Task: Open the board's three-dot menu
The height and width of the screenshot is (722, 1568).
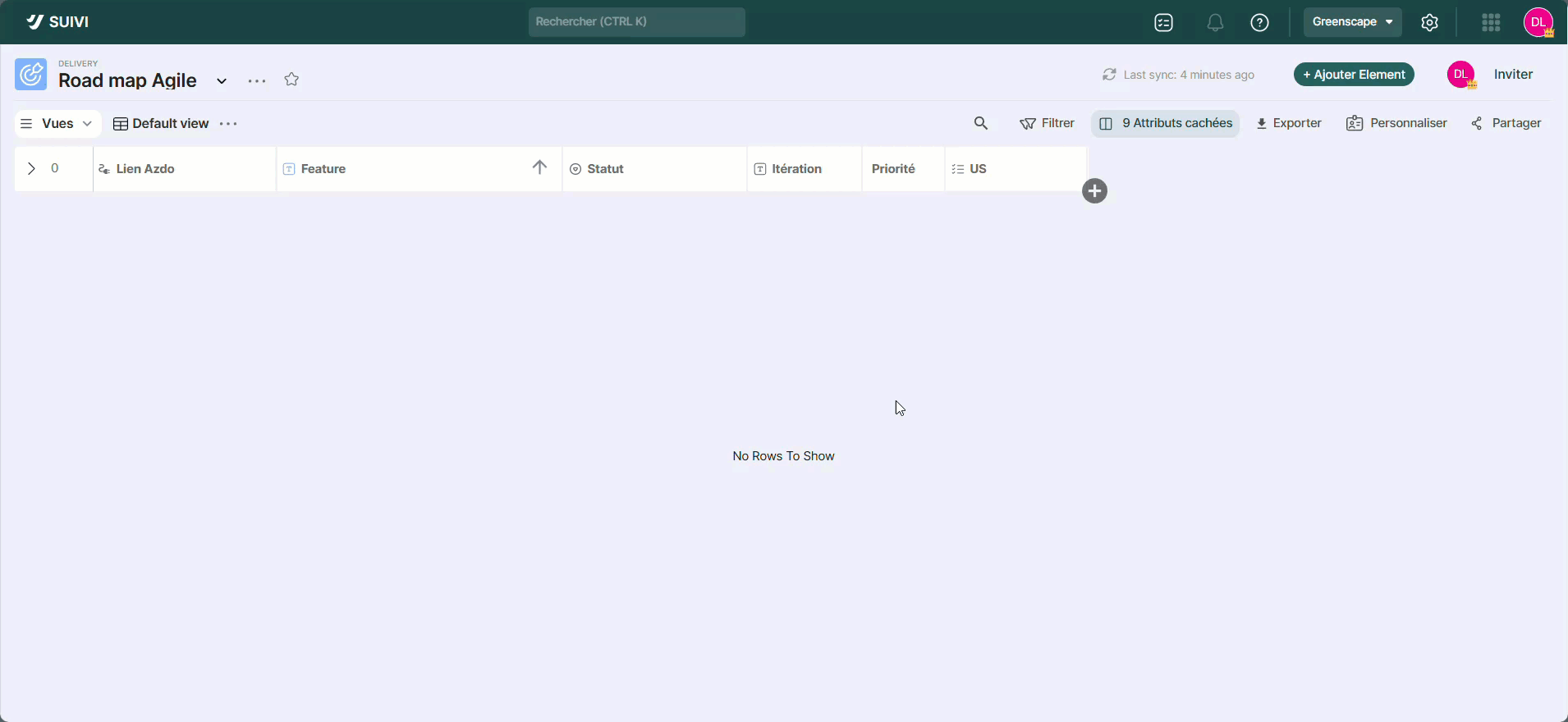Action: [x=257, y=80]
